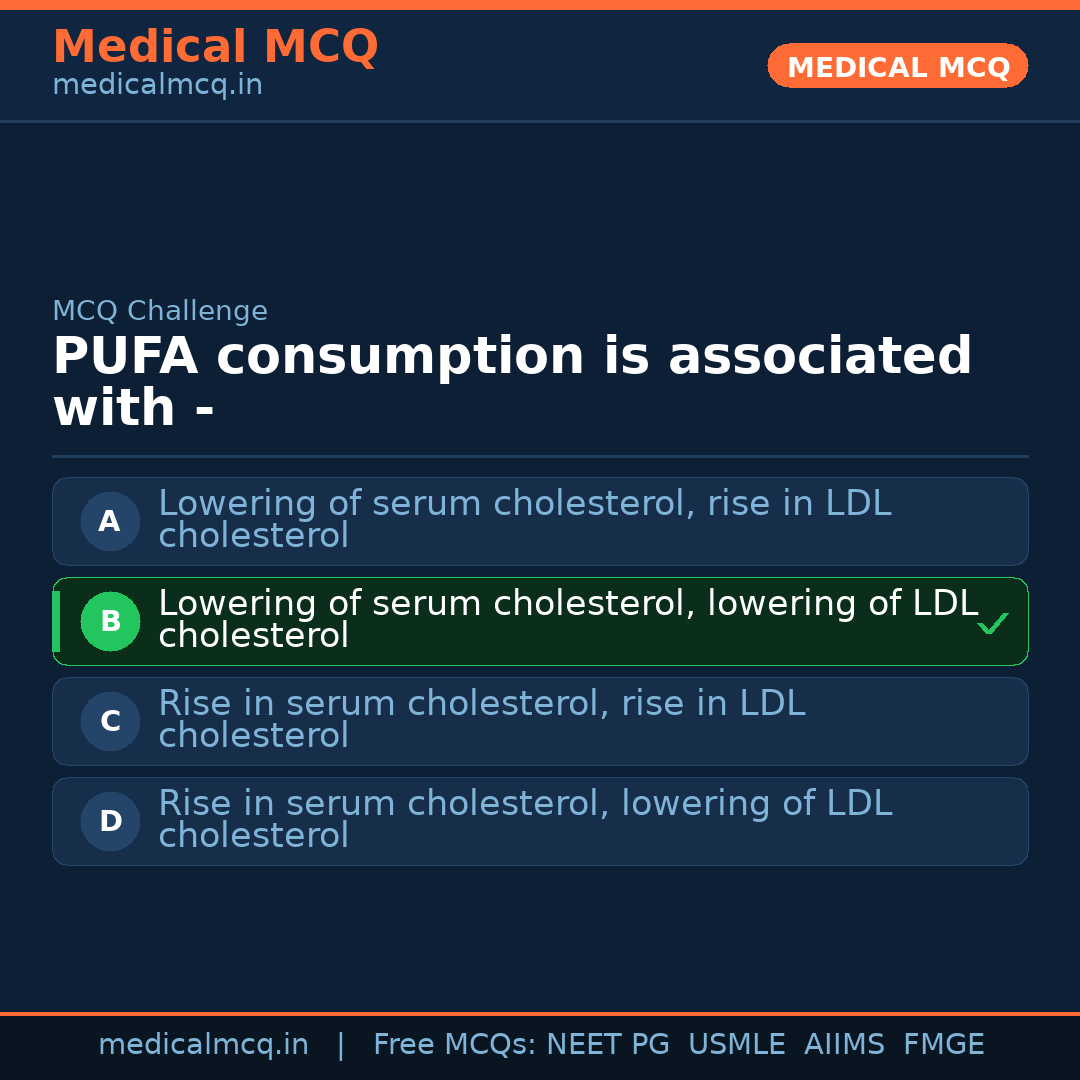Viewport: 1080px width, 1080px height.
Task: Click the "Free MCQs:" footer label
Action: (x=455, y=1045)
